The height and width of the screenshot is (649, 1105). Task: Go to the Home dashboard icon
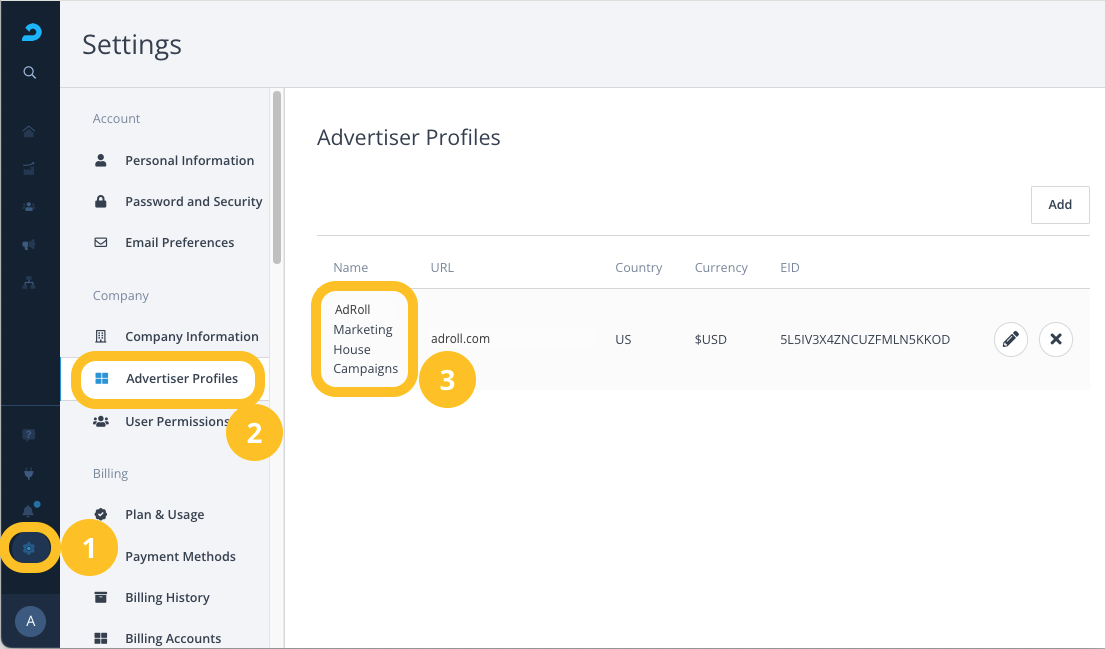coord(29,131)
